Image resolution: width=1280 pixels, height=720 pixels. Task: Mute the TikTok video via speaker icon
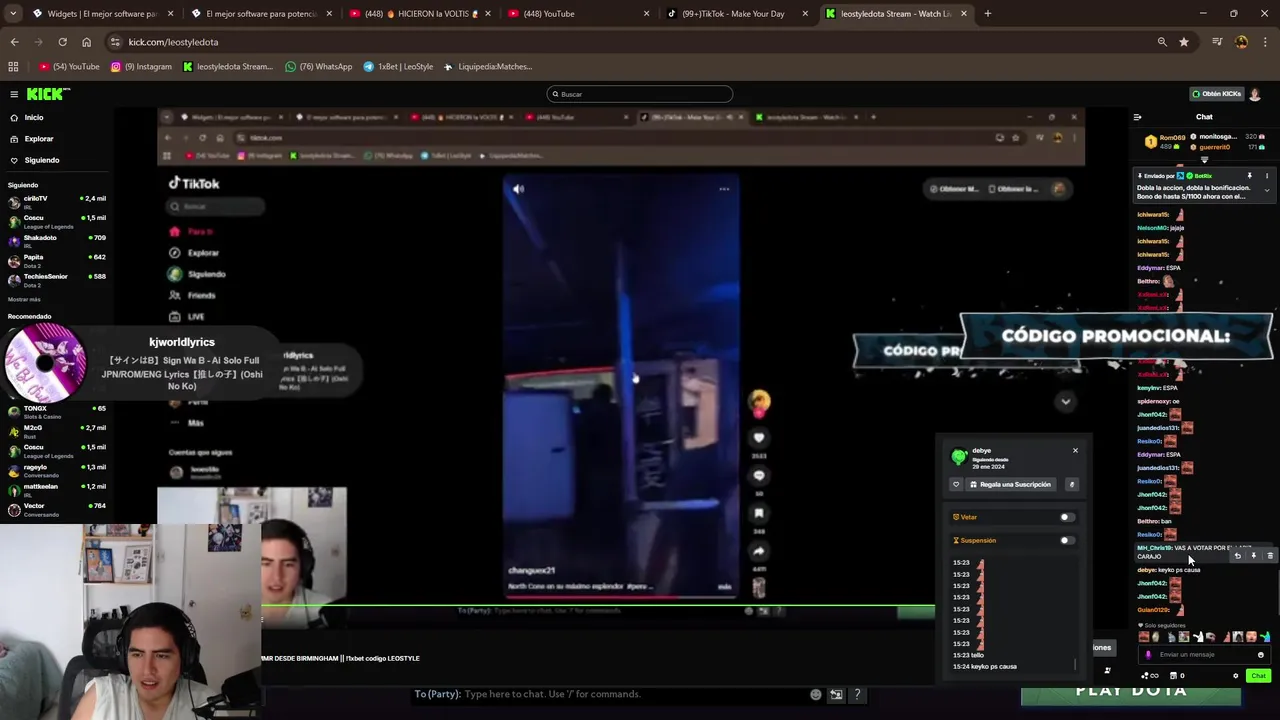(x=518, y=189)
